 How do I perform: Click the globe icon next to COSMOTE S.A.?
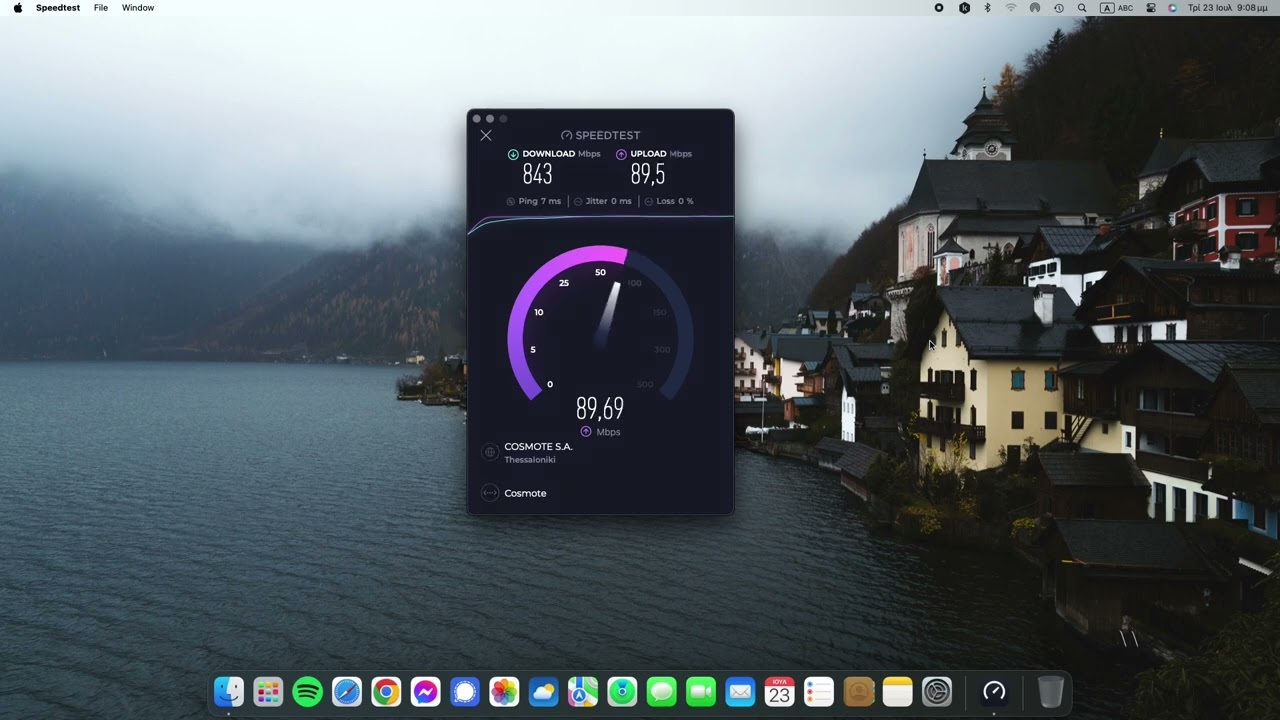point(490,452)
